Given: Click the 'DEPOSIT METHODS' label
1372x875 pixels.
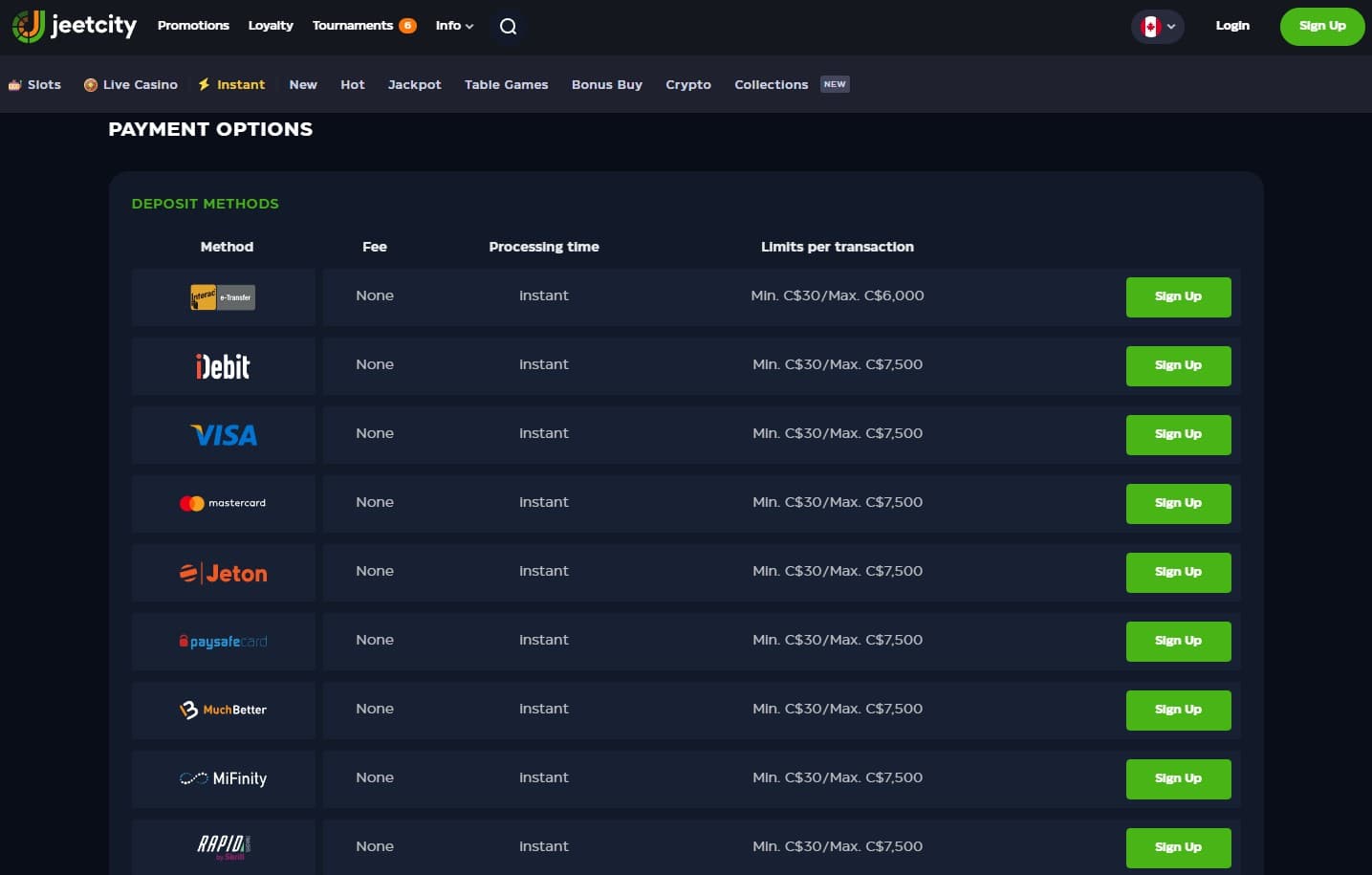Looking at the screenshot, I should (x=206, y=204).
